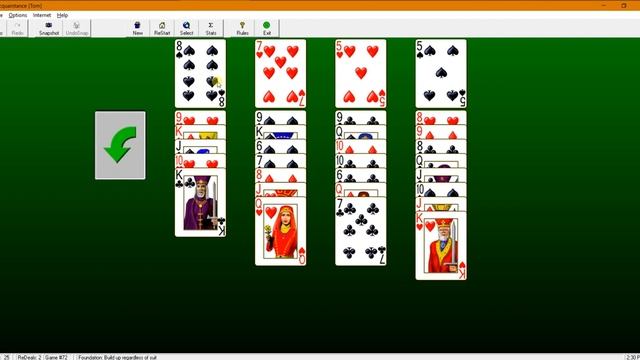Click the 'Foundation: Build up regardless of suit' text
This screenshot has height=360, width=640.
click(118, 357)
